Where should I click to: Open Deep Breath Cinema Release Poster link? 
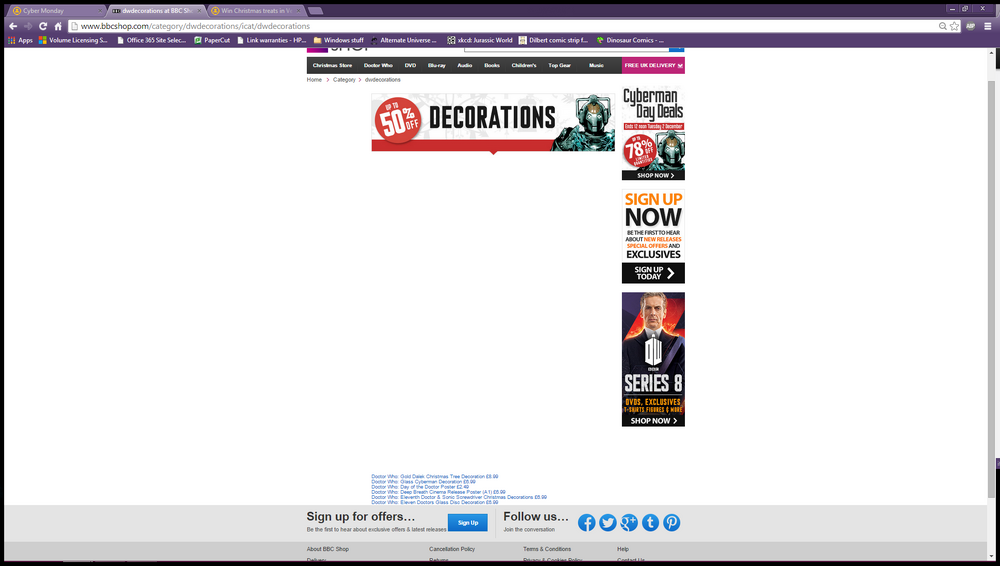click(438, 492)
